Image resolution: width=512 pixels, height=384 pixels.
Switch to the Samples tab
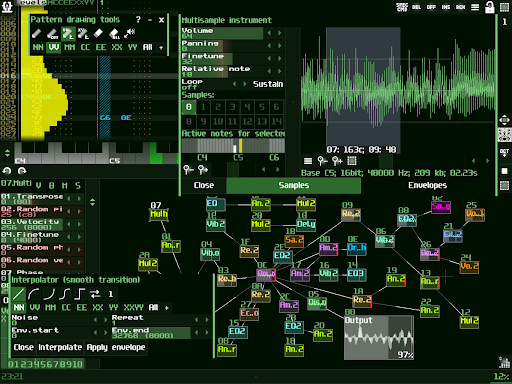pos(293,185)
